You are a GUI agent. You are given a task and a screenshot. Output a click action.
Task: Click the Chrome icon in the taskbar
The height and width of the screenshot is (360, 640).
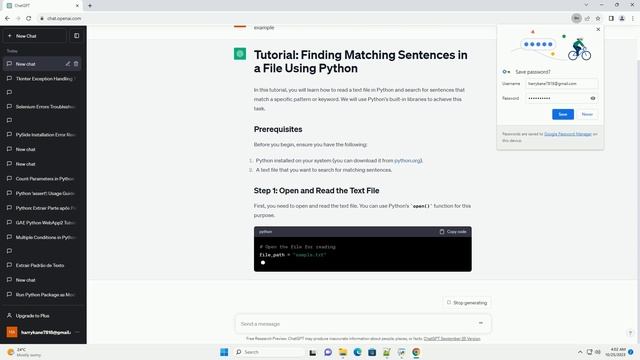coord(416,352)
